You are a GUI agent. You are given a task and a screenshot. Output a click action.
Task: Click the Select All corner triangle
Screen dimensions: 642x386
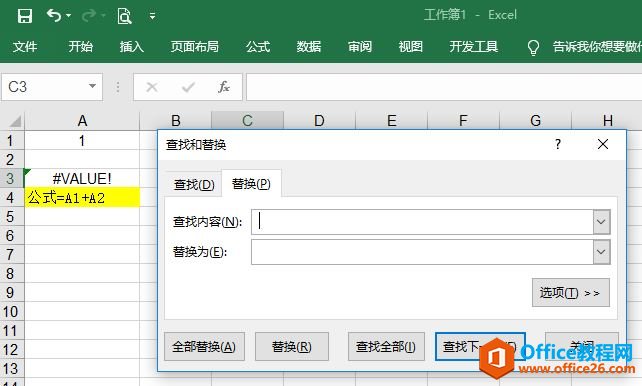(x=15, y=121)
